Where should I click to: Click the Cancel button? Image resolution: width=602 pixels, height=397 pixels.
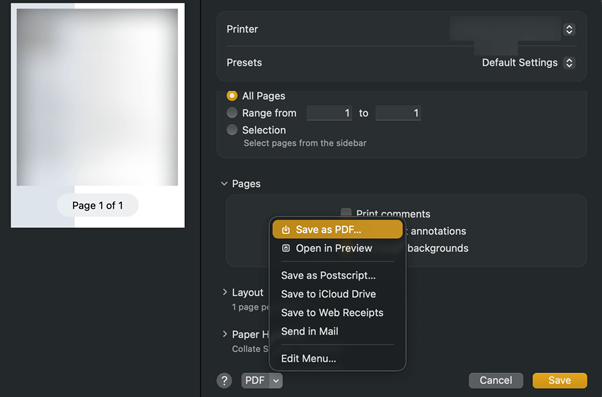(496, 380)
